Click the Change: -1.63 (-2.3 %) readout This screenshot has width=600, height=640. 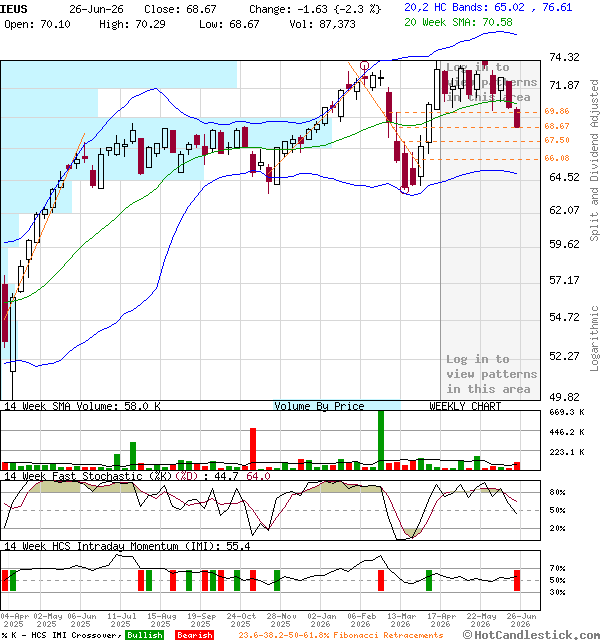[315, 9]
